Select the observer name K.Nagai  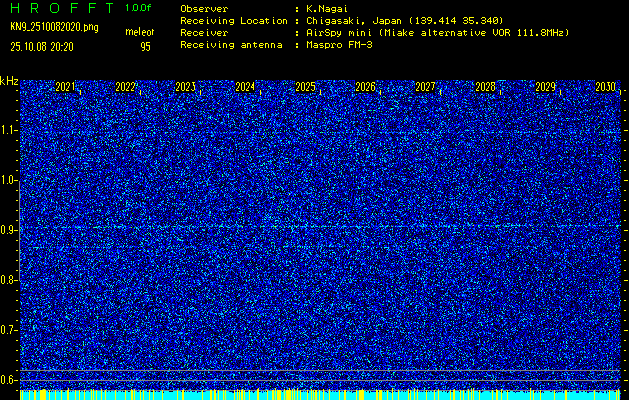327,8
